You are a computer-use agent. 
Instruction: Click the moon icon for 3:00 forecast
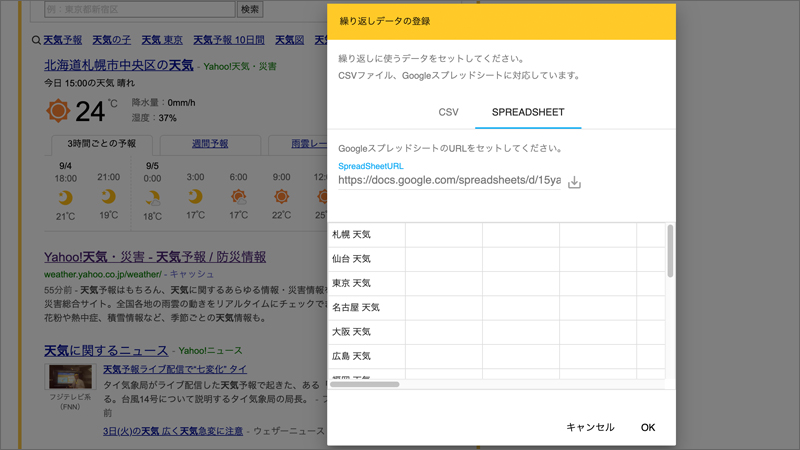pos(195,196)
